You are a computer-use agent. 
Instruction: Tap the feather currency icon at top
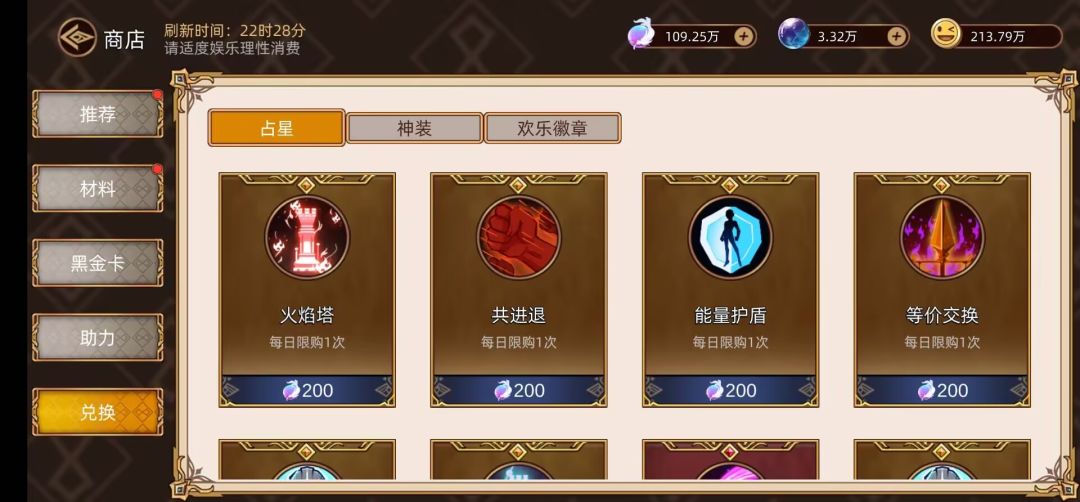tap(641, 34)
